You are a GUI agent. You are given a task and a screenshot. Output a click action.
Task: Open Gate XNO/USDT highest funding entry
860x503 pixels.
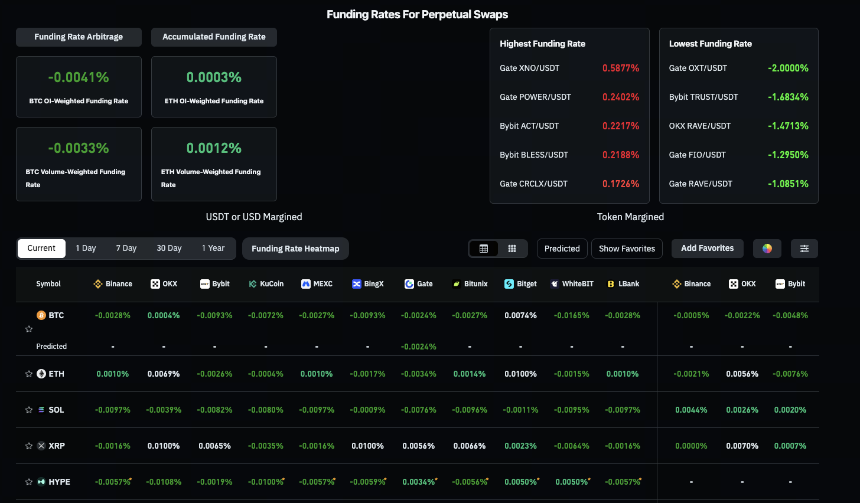click(569, 68)
